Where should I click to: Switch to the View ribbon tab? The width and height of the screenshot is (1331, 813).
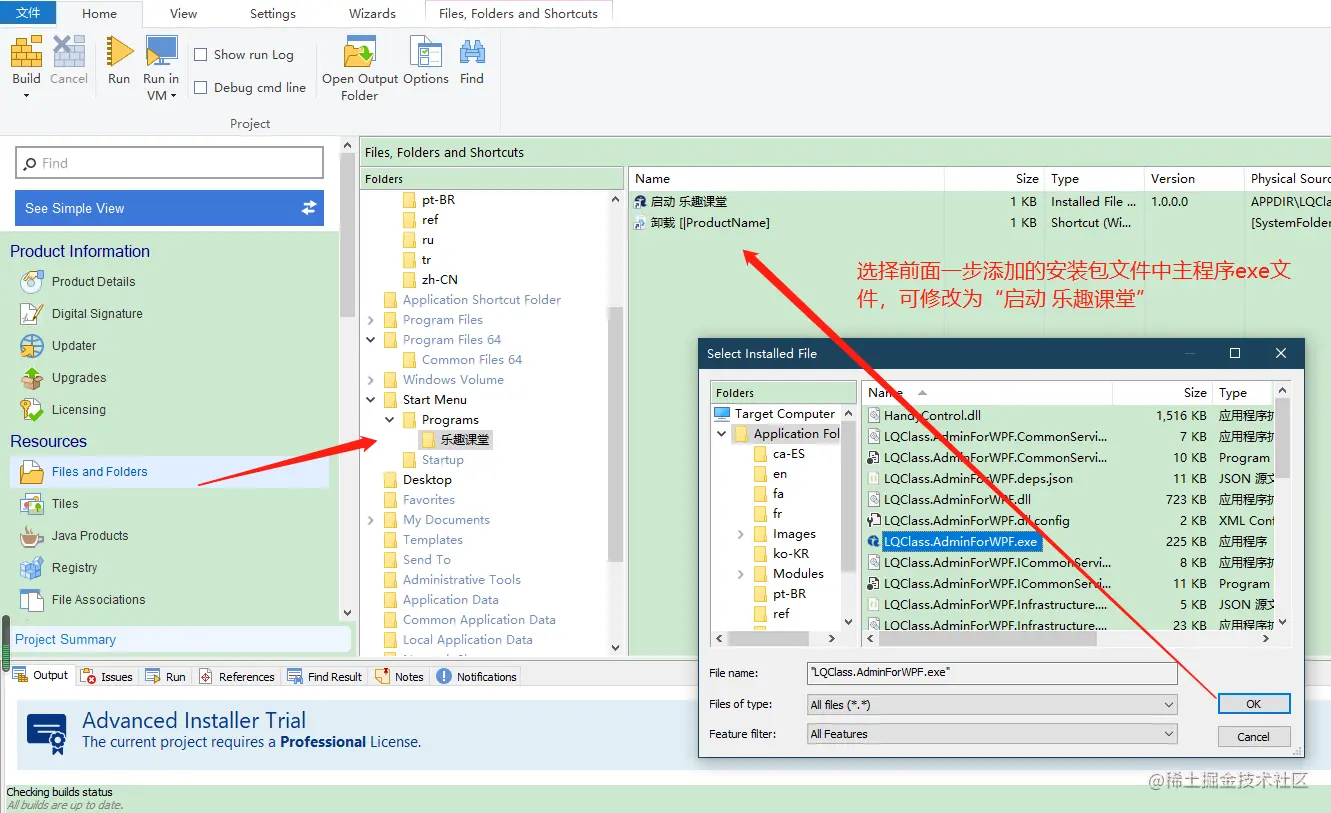coord(184,14)
